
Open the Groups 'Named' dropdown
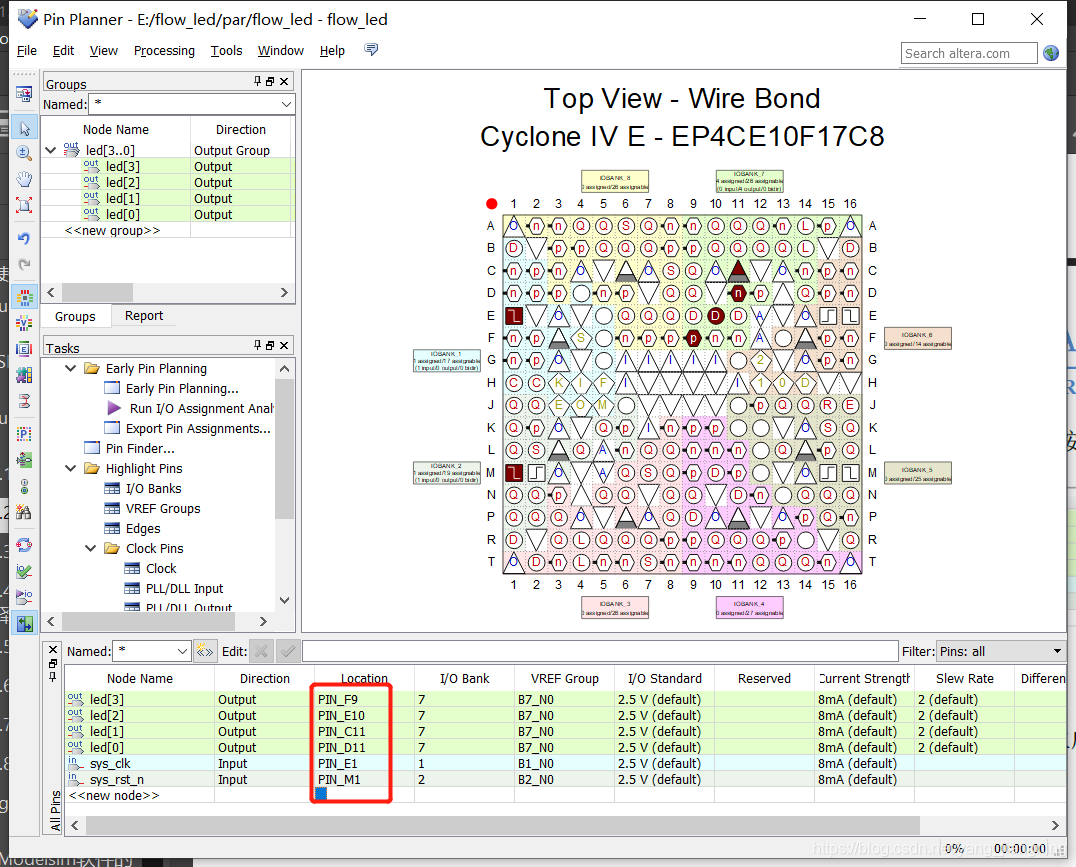(x=286, y=104)
